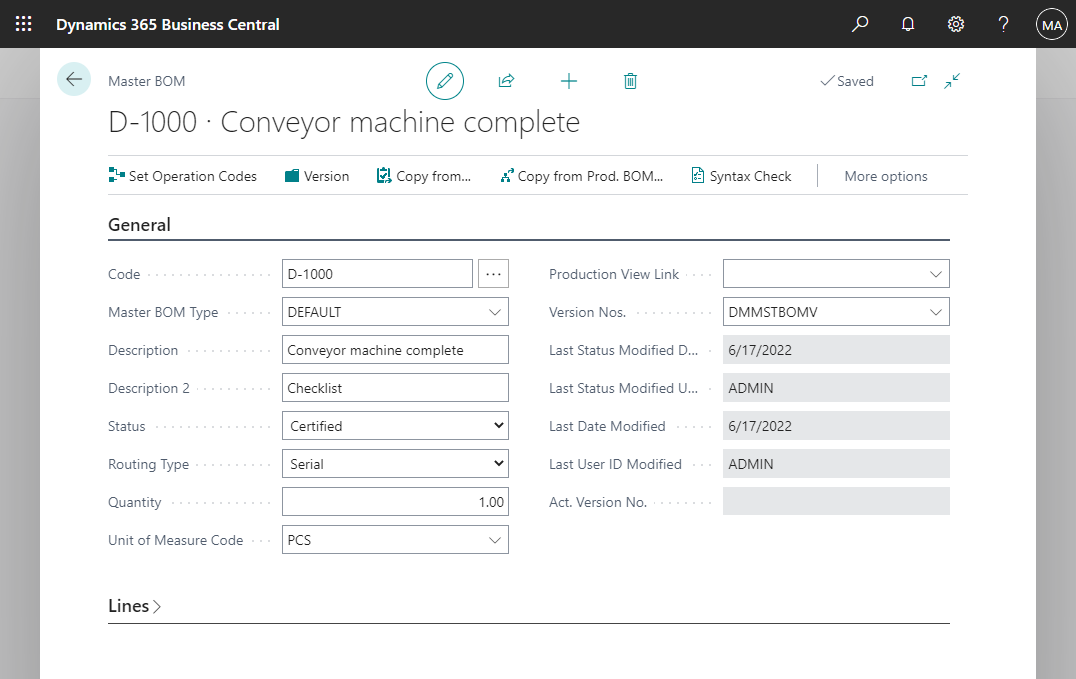This screenshot has width=1076, height=679.
Task: Open the app launcher waffle icon
Action: [23, 24]
